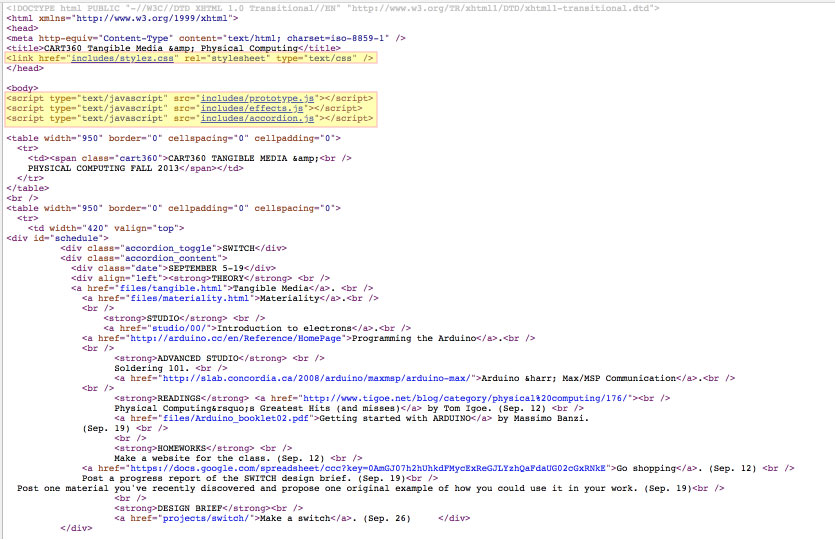Click the slab.concordia.ca arduino-max URL
This screenshot has width=836, height=540.
316,378
